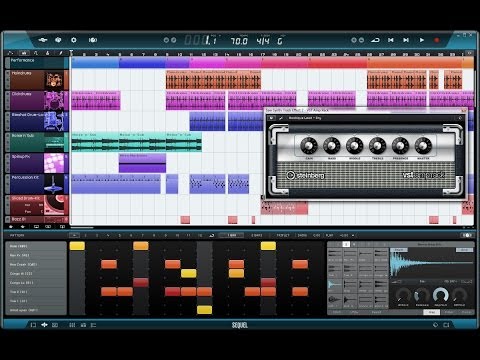Click the red turntable track thumbnail

[54, 205]
